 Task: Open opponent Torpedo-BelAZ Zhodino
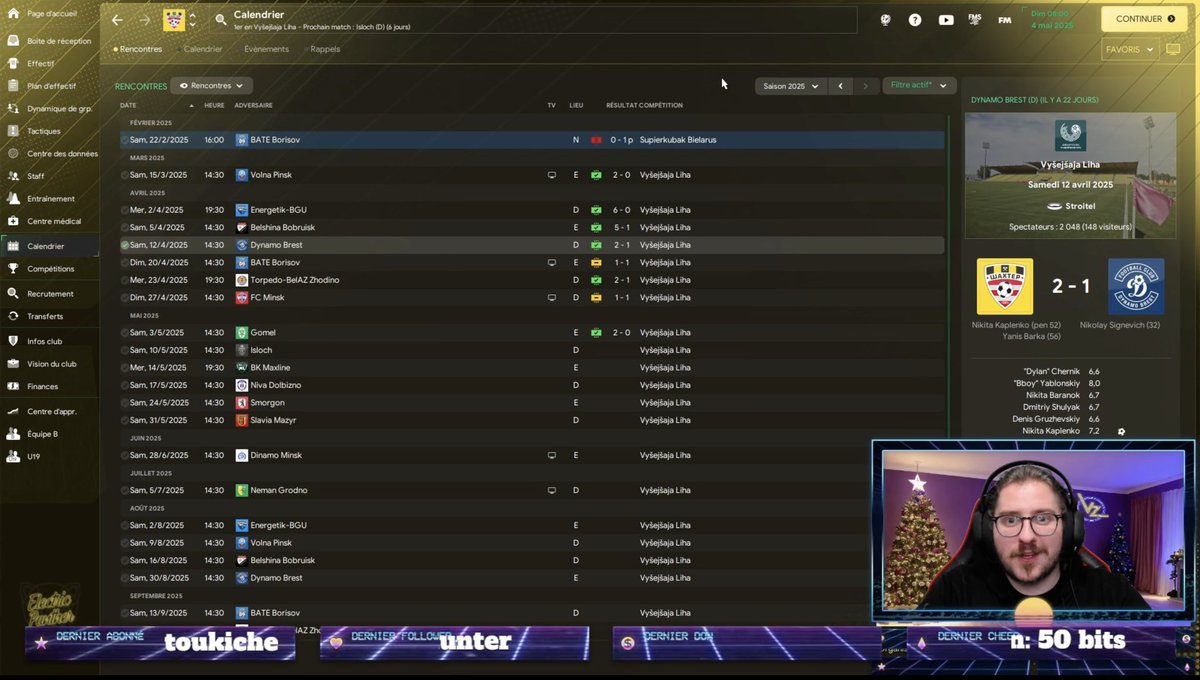[295, 280]
